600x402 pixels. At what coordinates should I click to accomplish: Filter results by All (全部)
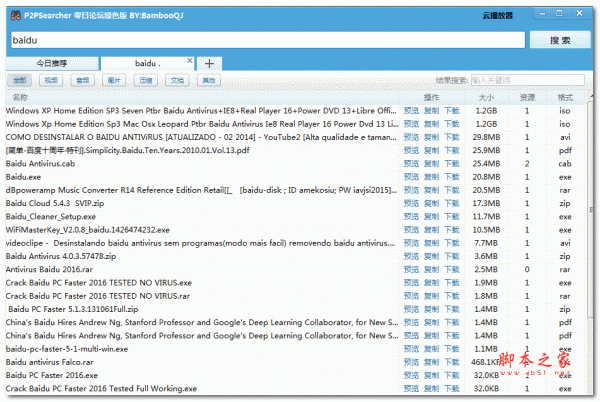(20, 80)
